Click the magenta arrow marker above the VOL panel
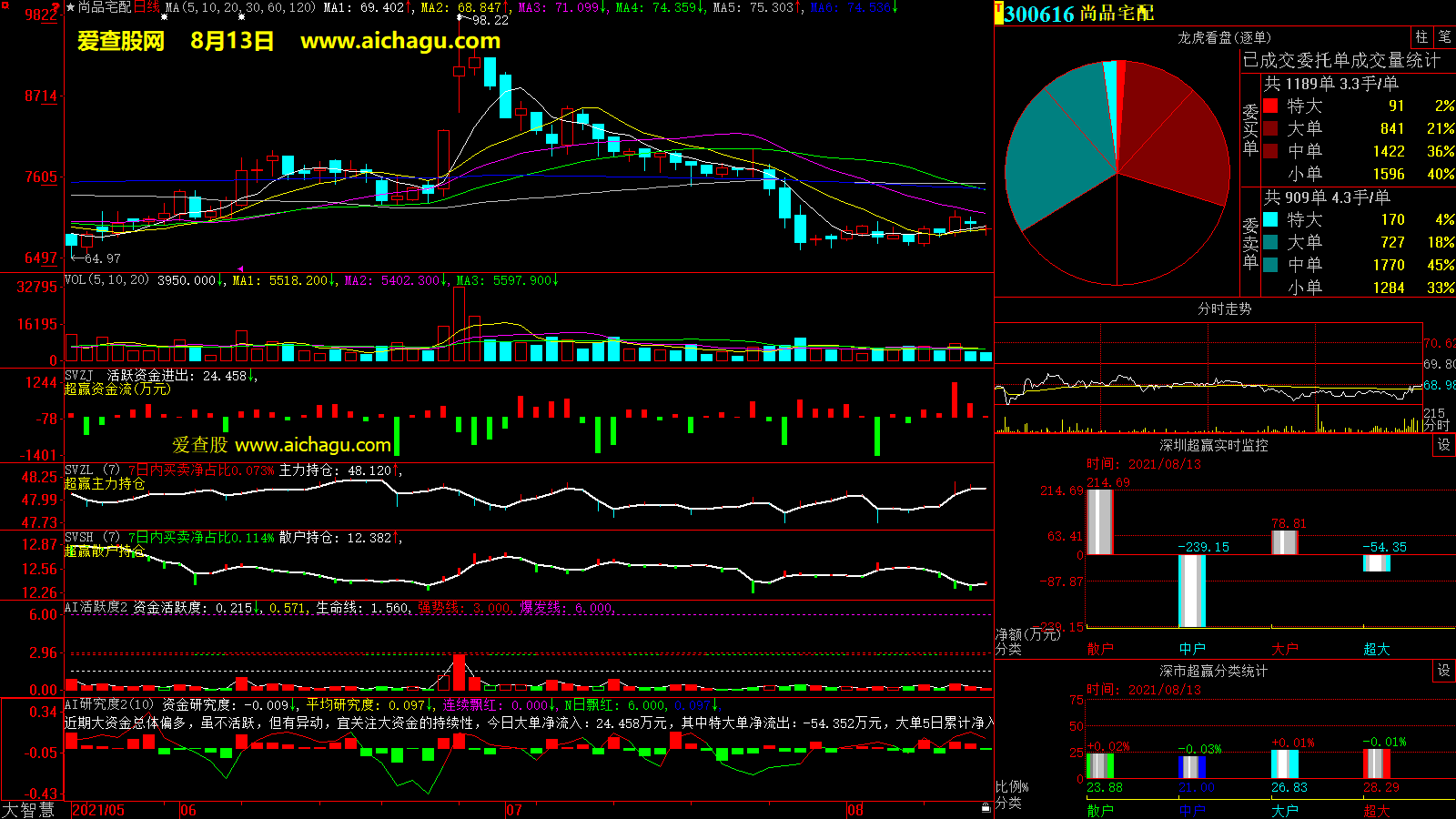The image size is (1456, 819). click(240, 268)
